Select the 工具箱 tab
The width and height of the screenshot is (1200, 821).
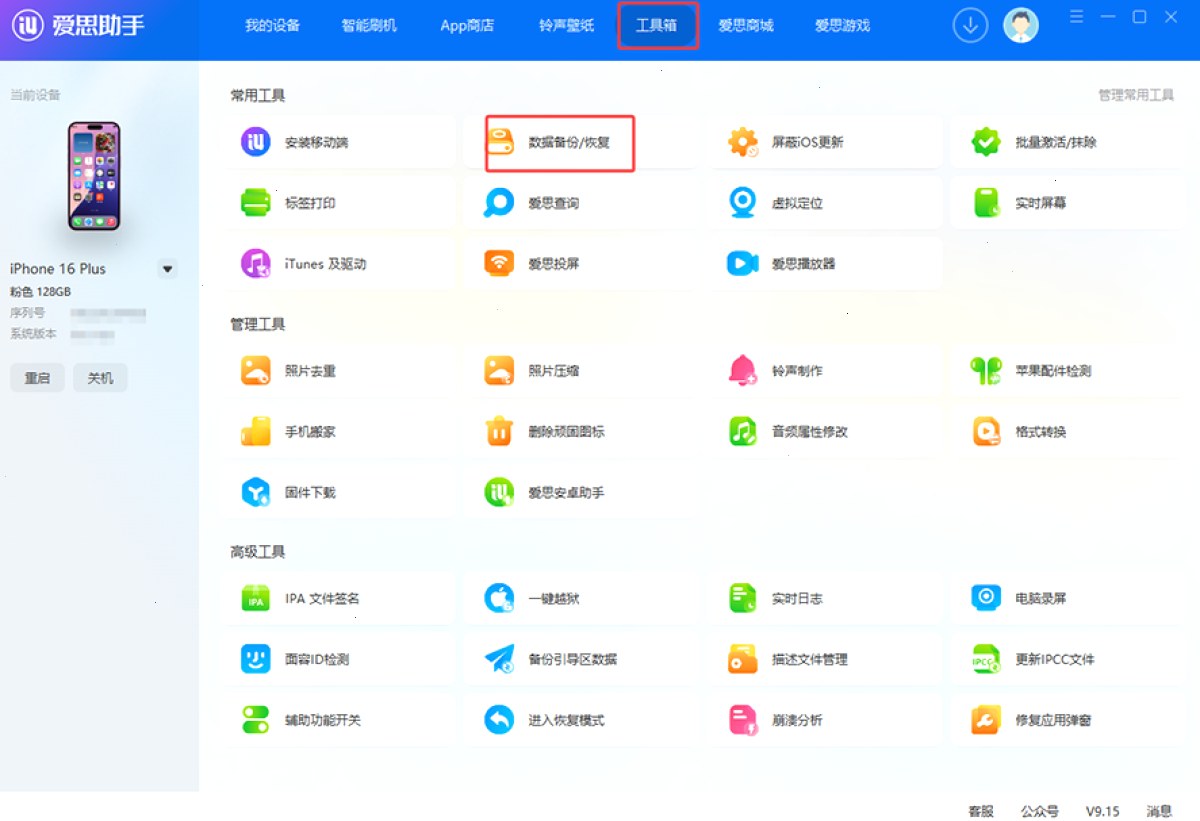point(657,26)
